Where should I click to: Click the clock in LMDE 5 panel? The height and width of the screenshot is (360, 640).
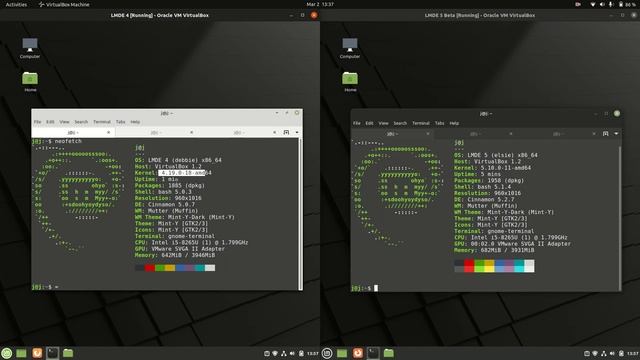633,353
